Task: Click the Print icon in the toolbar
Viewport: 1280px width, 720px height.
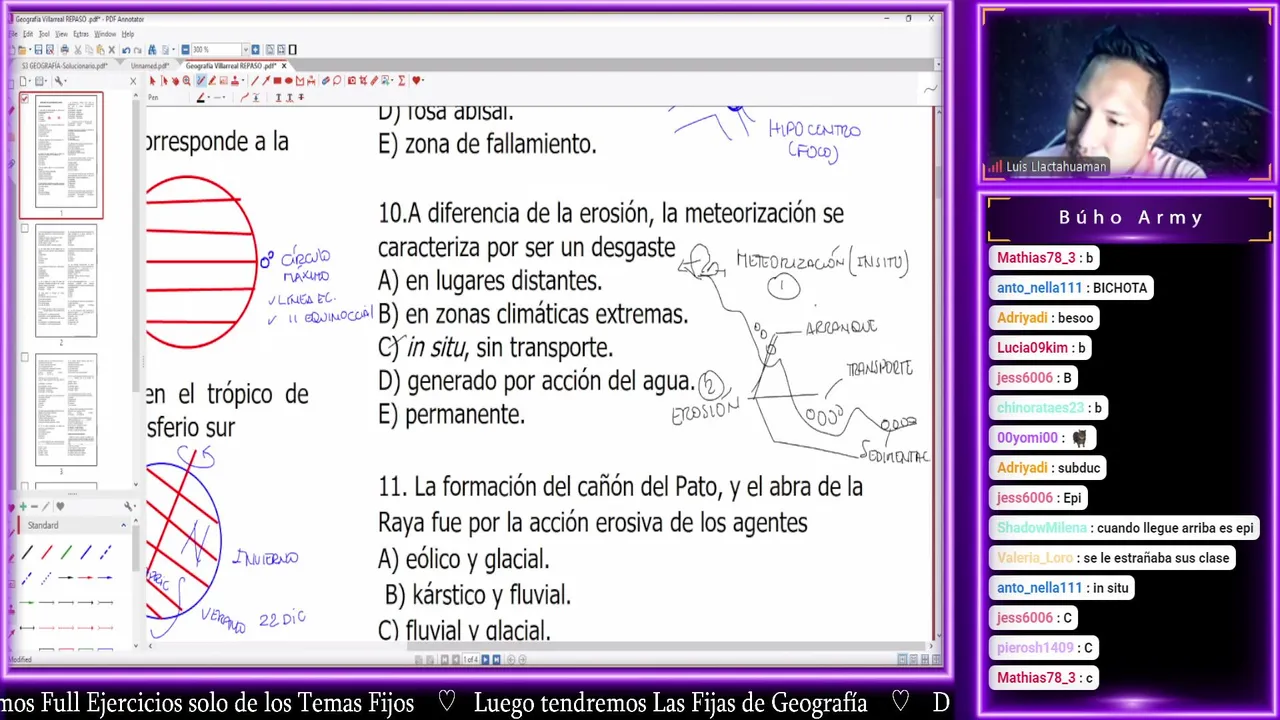Action: point(64,50)
